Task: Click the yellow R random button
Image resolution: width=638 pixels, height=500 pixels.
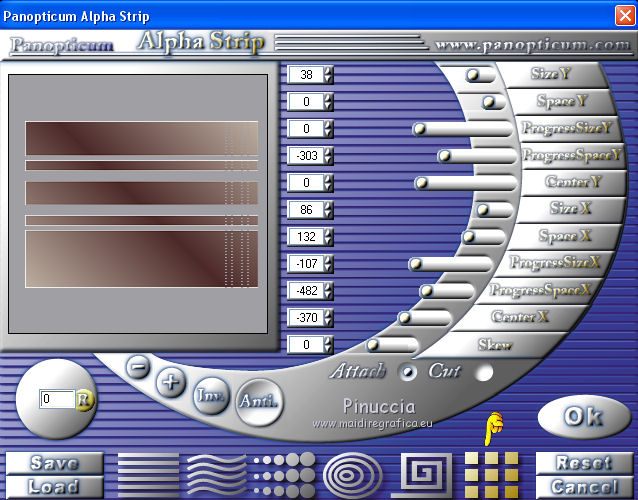Action: click(x=84, y=400)
